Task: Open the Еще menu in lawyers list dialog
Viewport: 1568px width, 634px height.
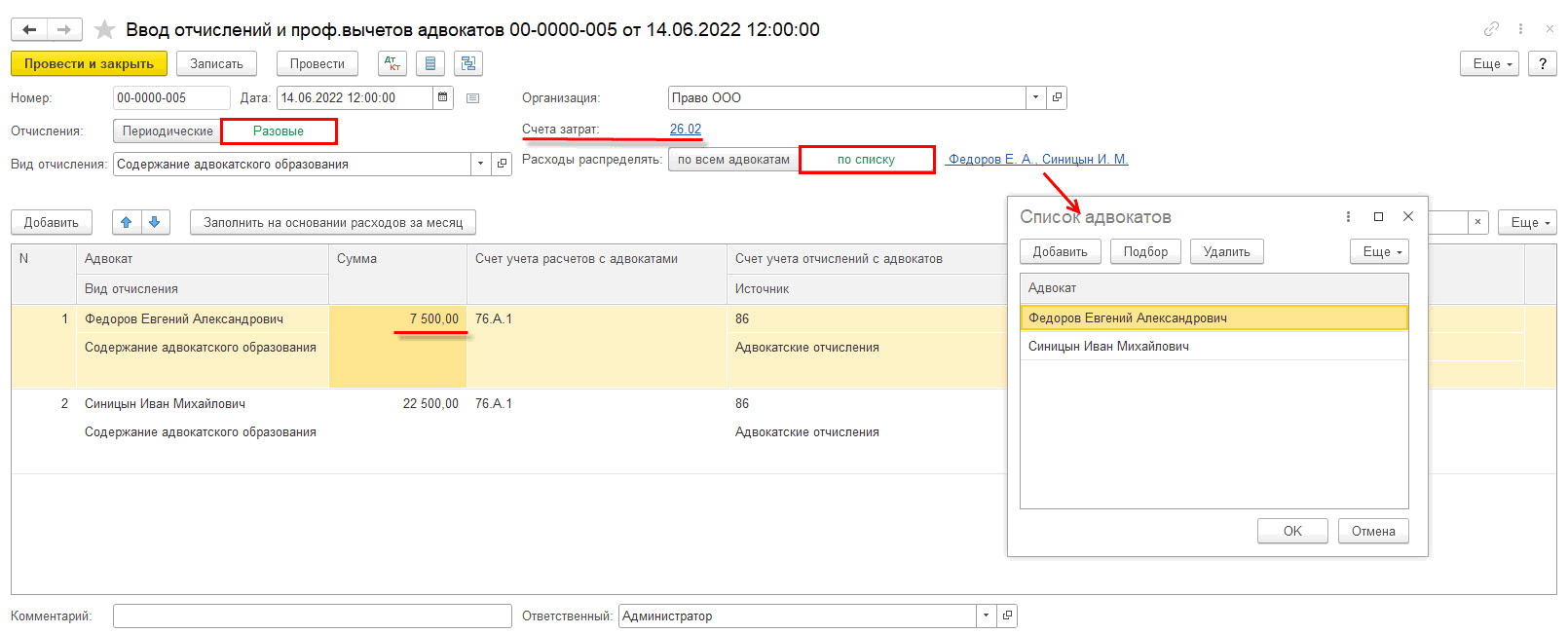Action: 1379,252
